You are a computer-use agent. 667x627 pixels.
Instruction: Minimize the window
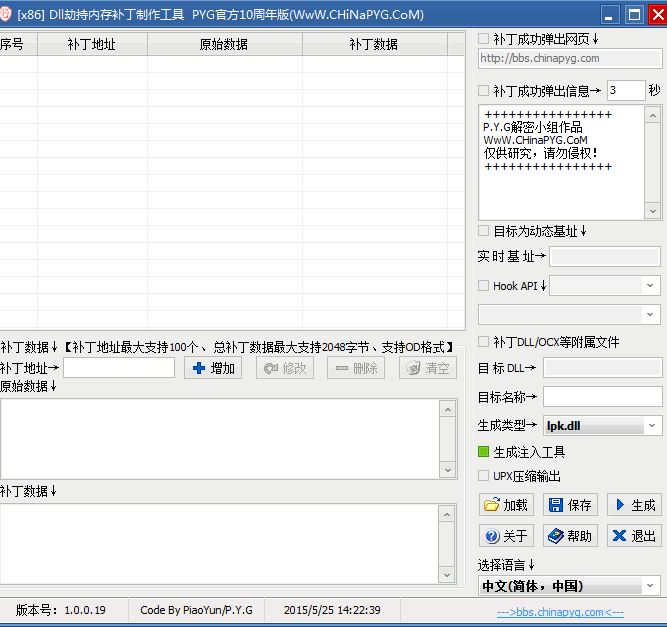pyautogui.click(x=610, y=15)
